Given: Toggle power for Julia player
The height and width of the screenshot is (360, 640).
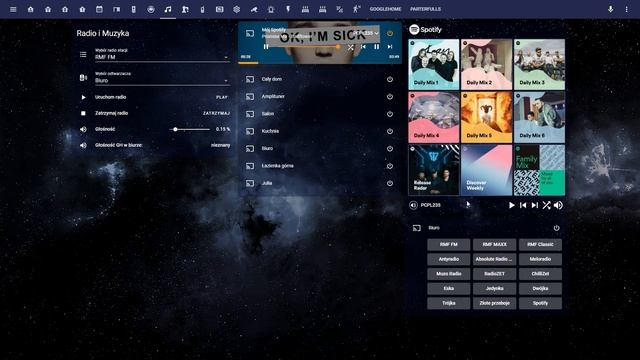Looking at the screenshot, I should [x=390, y=183].
